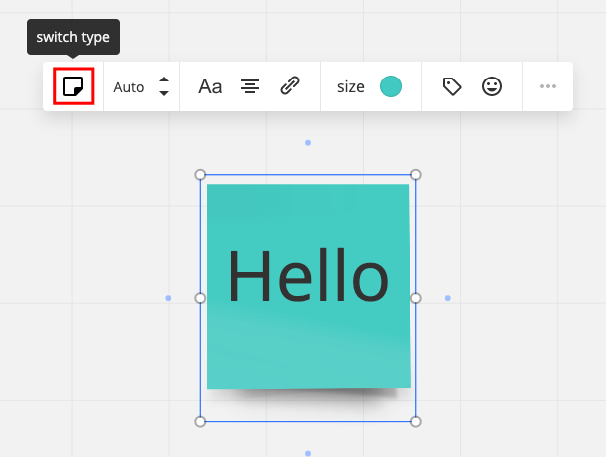Click the Auto font size field
606x457 pixels.
pyautogui.click(x=129, y=87)
